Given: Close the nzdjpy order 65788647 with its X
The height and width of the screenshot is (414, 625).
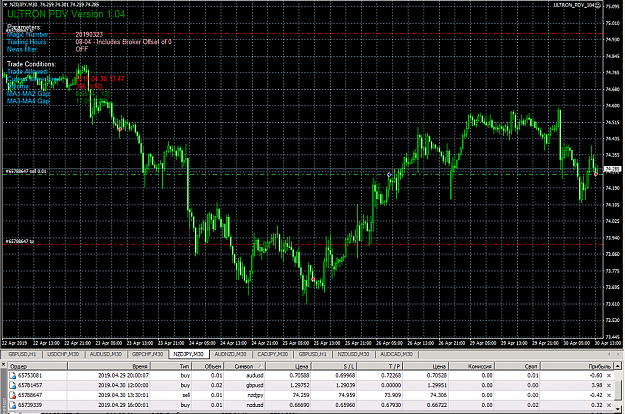Looking at the screenshot, I should [609, 395].
